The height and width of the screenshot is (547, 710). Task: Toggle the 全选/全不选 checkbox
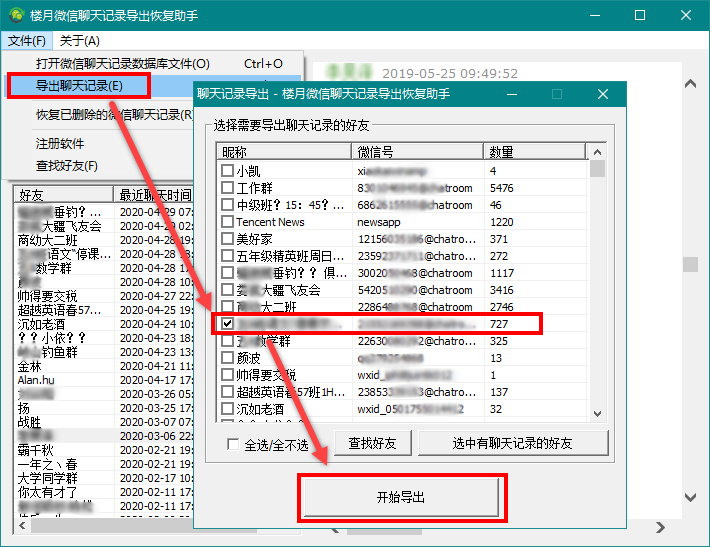[x=234, y=444]
